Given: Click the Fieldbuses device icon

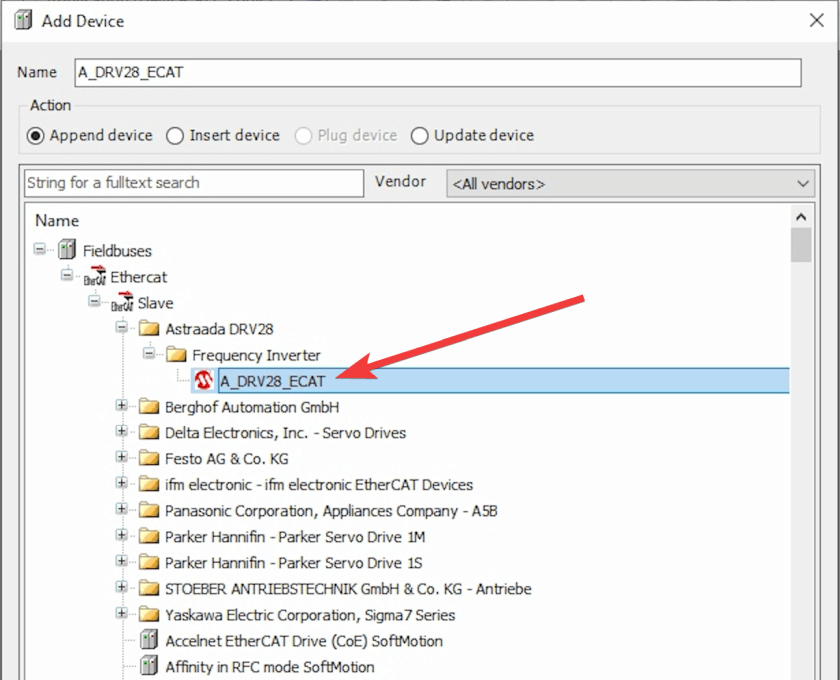Looking at the screenshot, I should click(x=67, y=250).
